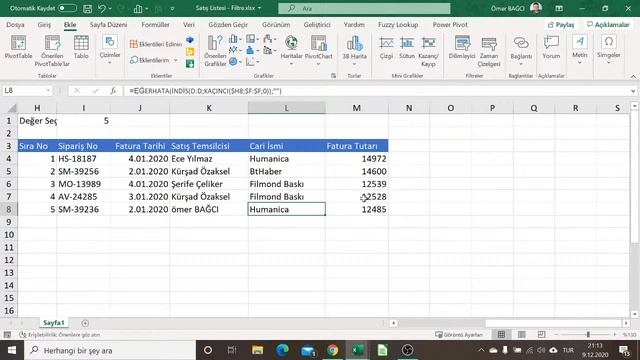640x360 pixels.
Task: Click Görüntü Ayarları in status bar
Action: coord(459,335)
